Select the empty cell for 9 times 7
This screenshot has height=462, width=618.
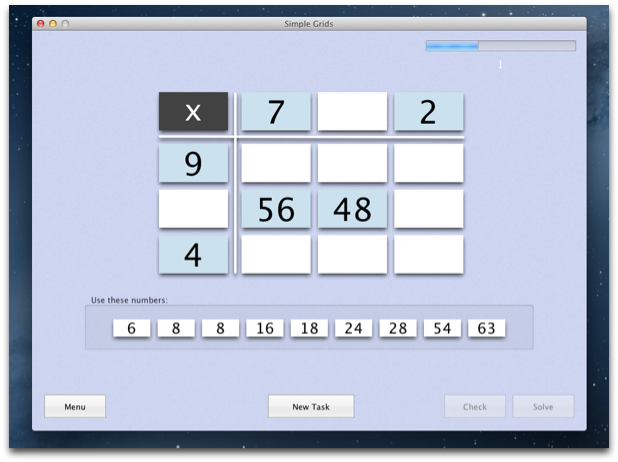click(x=276, y=163)
